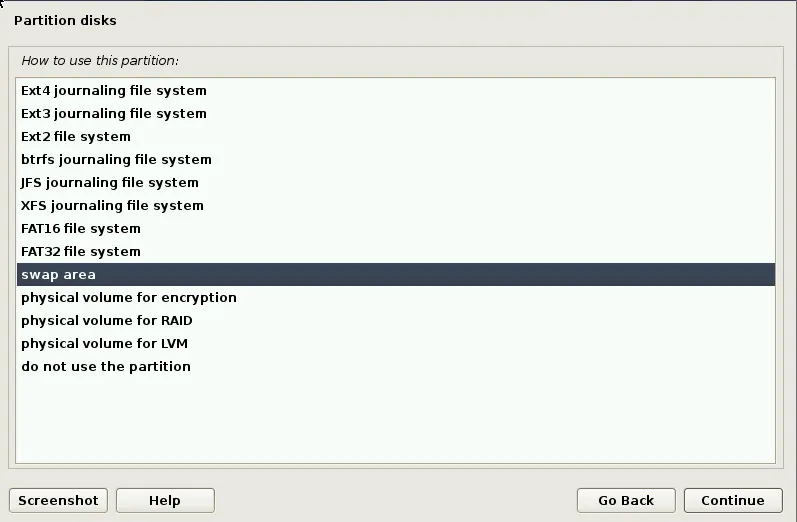Choose physical volume for encryption

click(395, 297)
